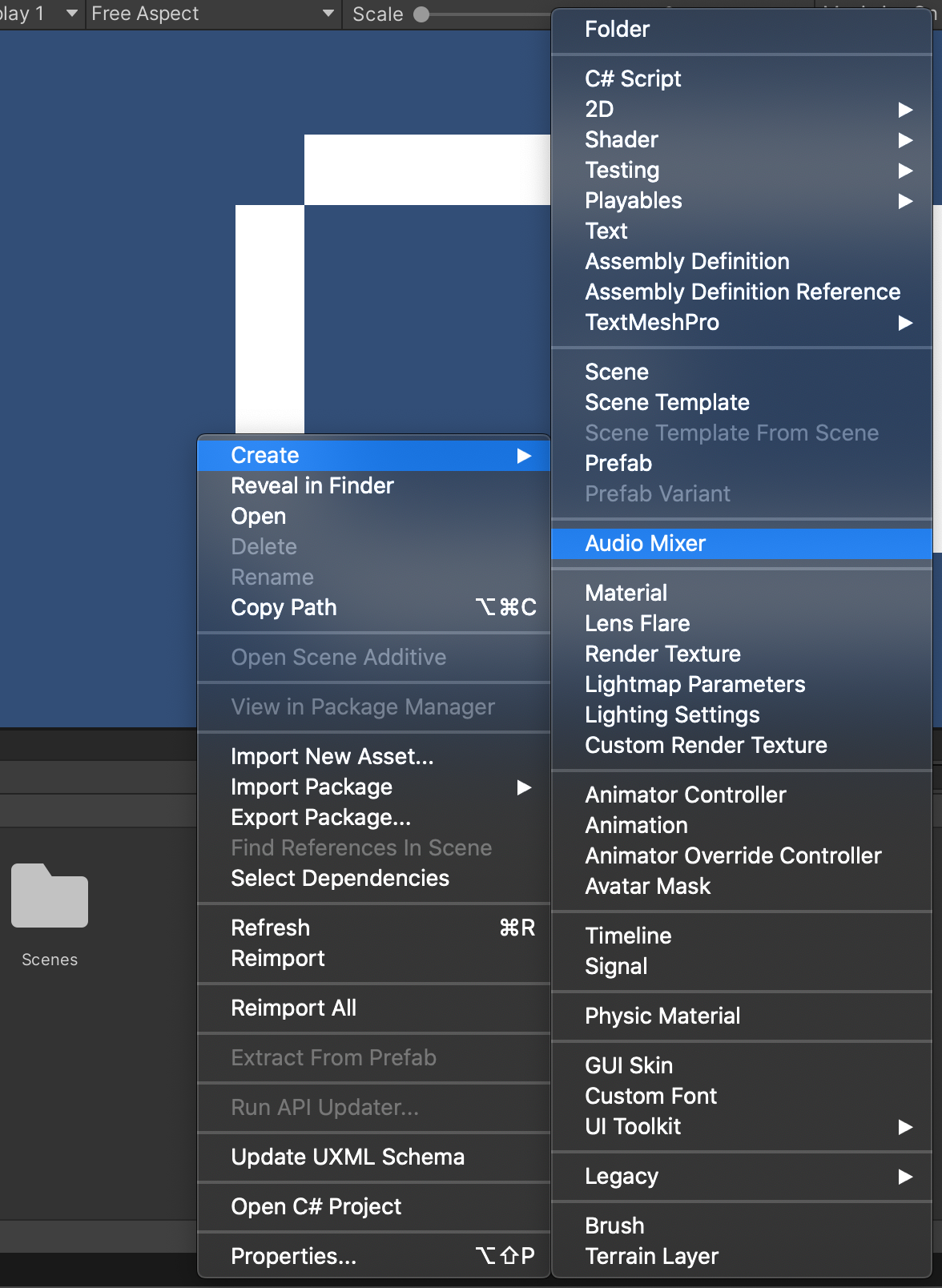The image size is (942, 1288).
Task: Click Select Dependencies
Action: (373, 878)
